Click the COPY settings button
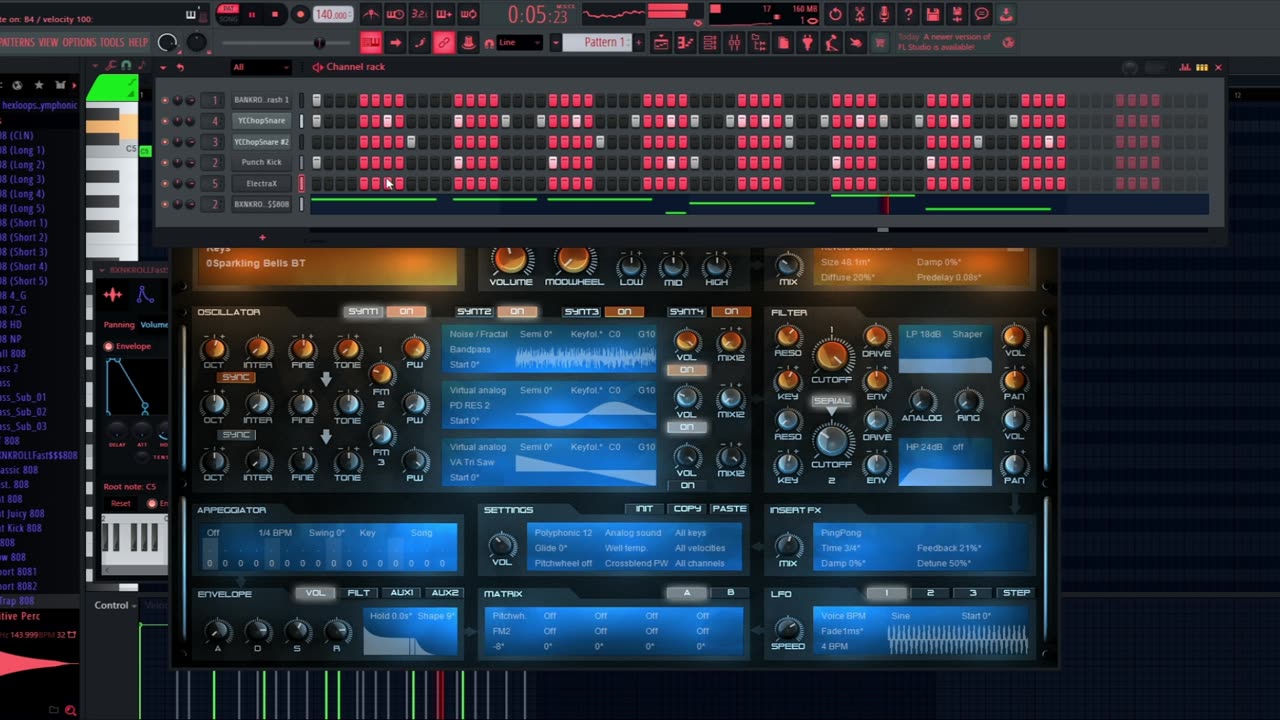Screen dimensions: 1280x720 (687, 509)
